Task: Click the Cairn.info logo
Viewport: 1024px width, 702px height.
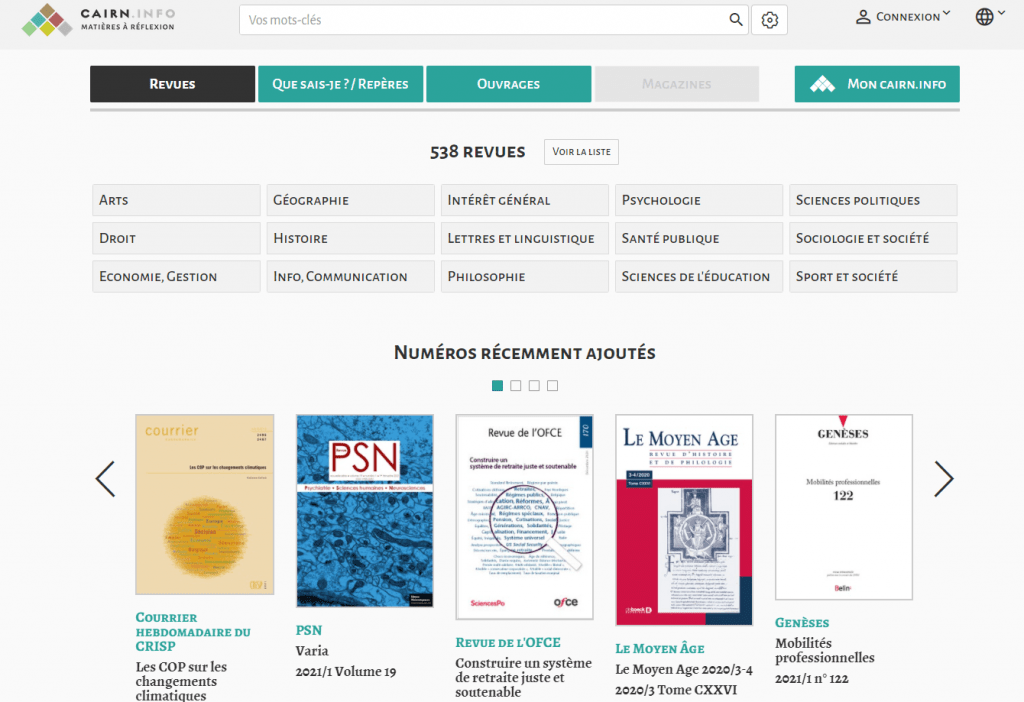Action: [98, 19]
